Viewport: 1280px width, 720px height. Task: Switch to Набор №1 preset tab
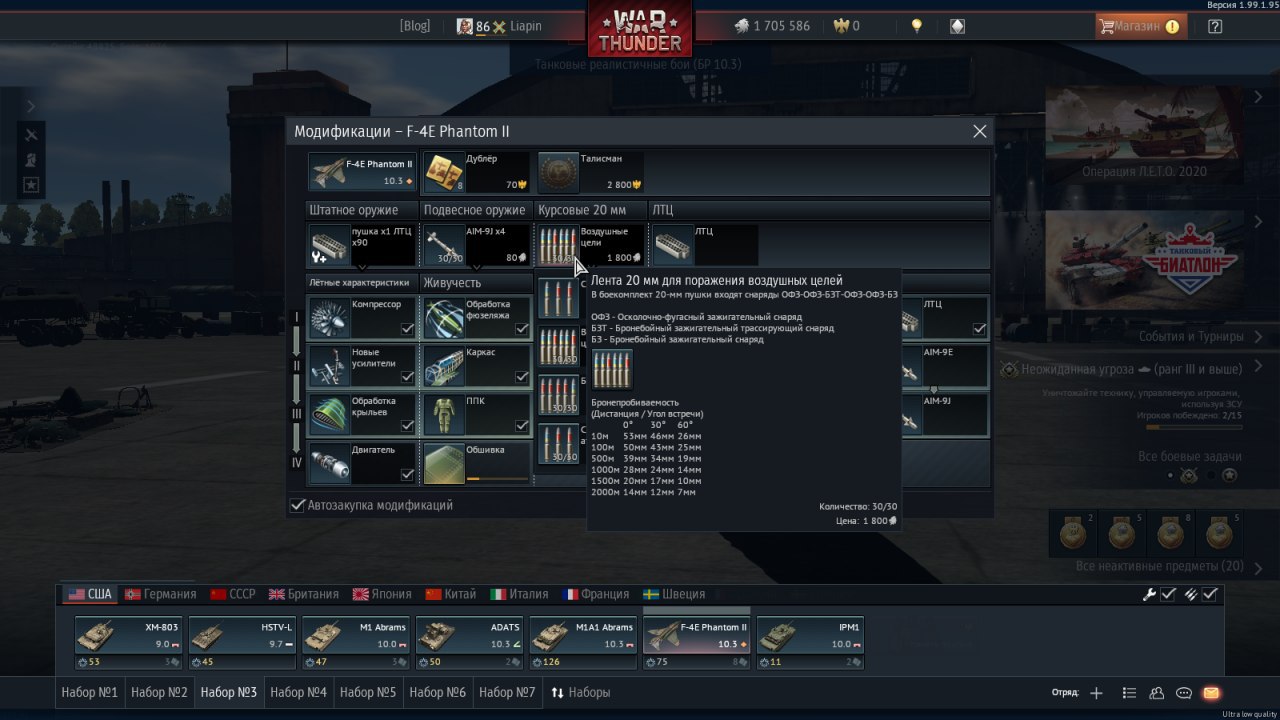89,692
